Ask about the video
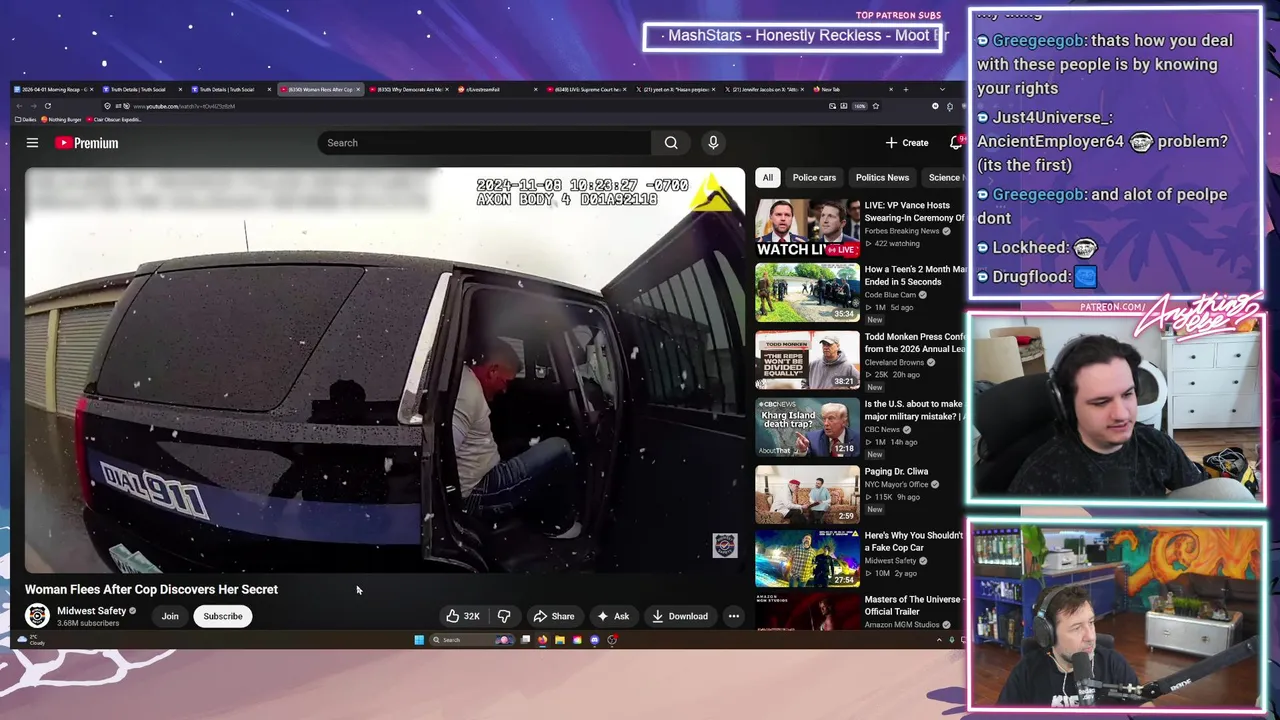Image resolution: width=1280 pixels, height=720 pixels. click(613, 616)
